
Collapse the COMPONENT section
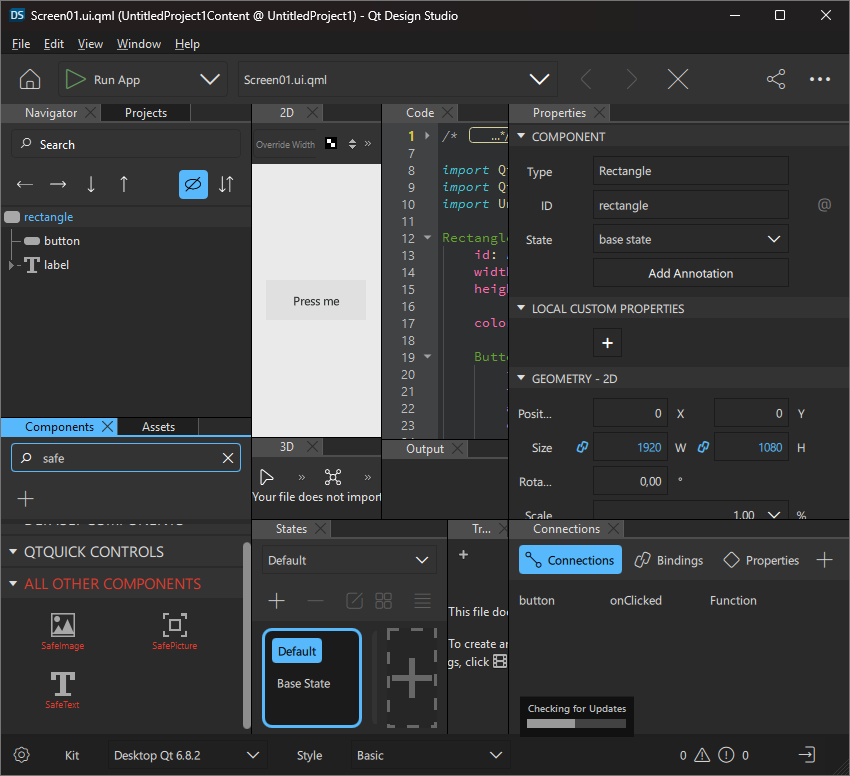[x=521, y=136]
